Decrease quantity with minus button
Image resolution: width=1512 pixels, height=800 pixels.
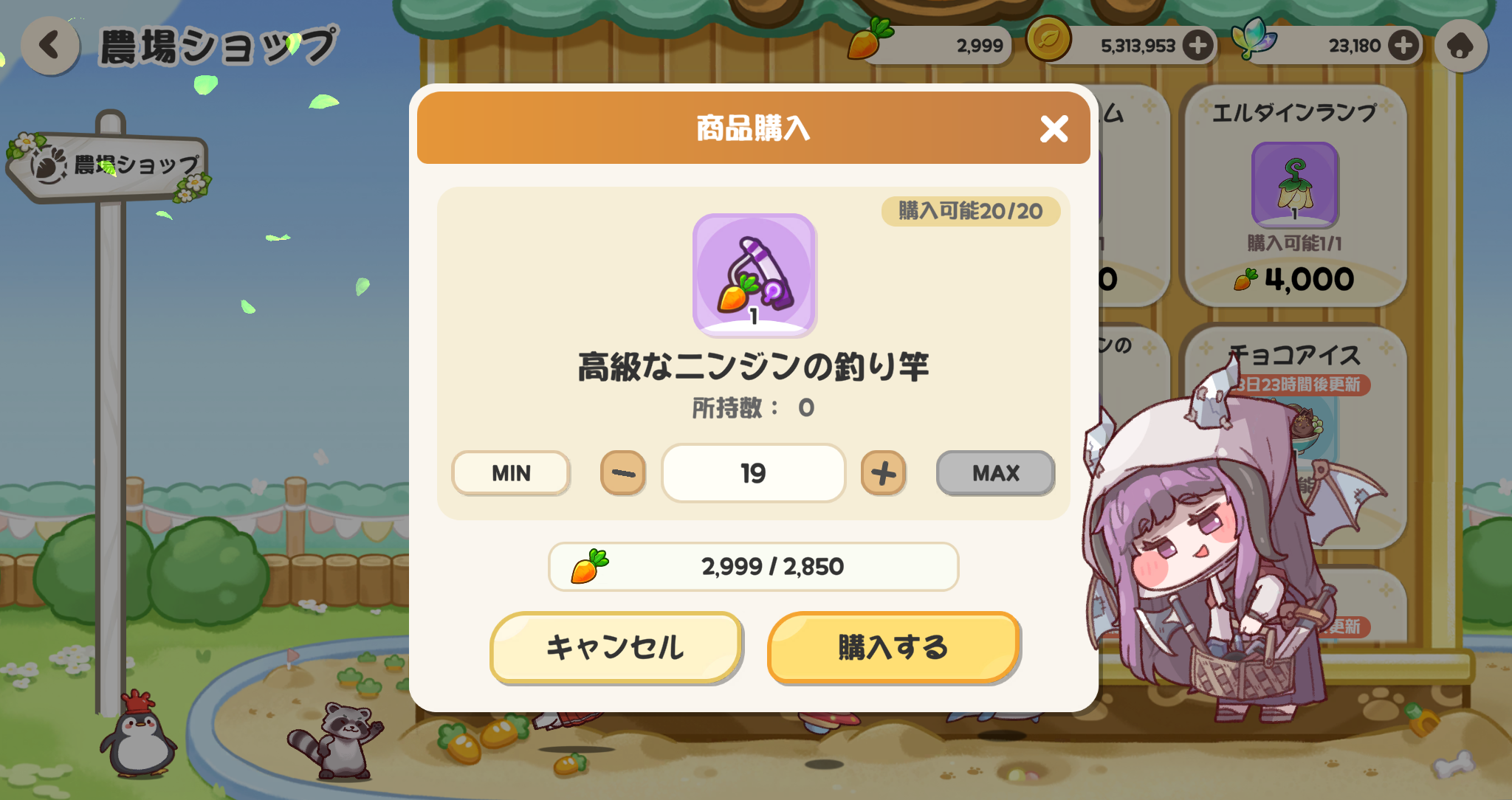(623, 473)
